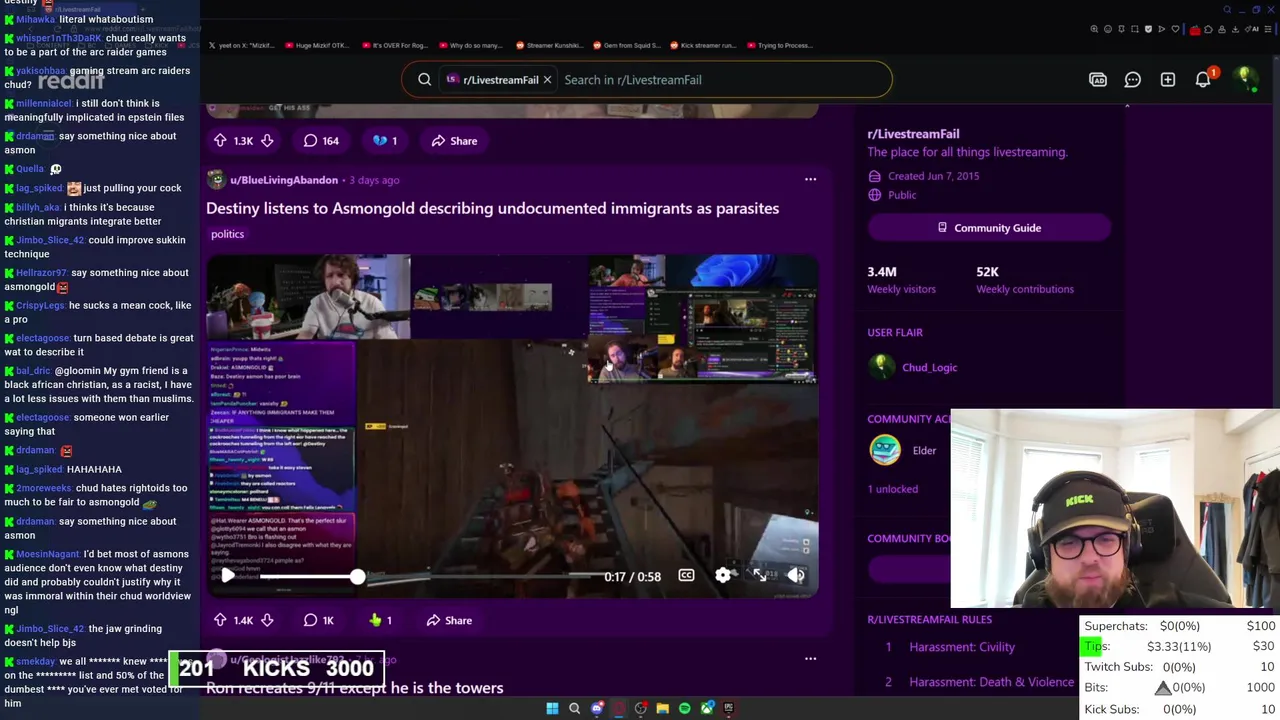The width and height of the screenshot is (1280, 720).
Task: Open the Reddit advertise icon
Action: tap(1098, 79)
